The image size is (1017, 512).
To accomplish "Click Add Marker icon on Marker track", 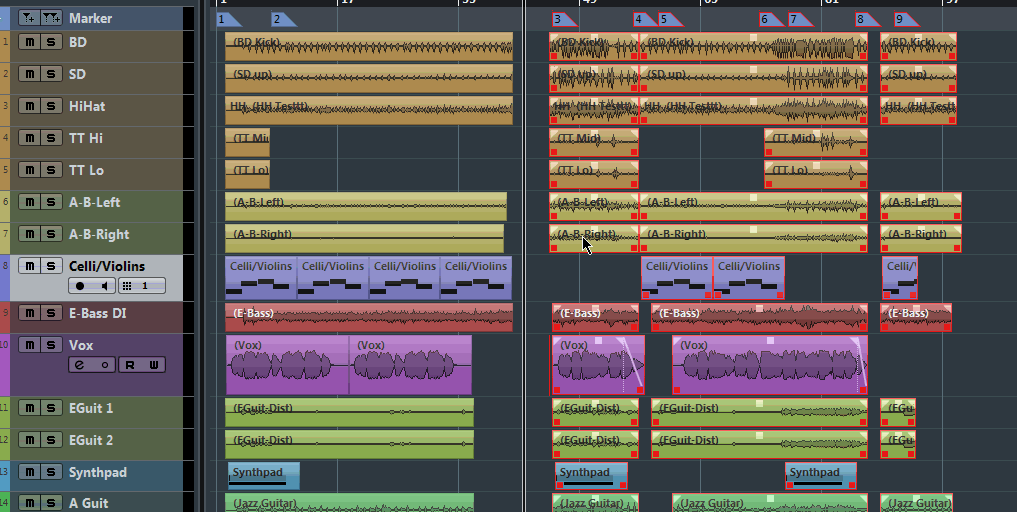I will coord(28,18).
